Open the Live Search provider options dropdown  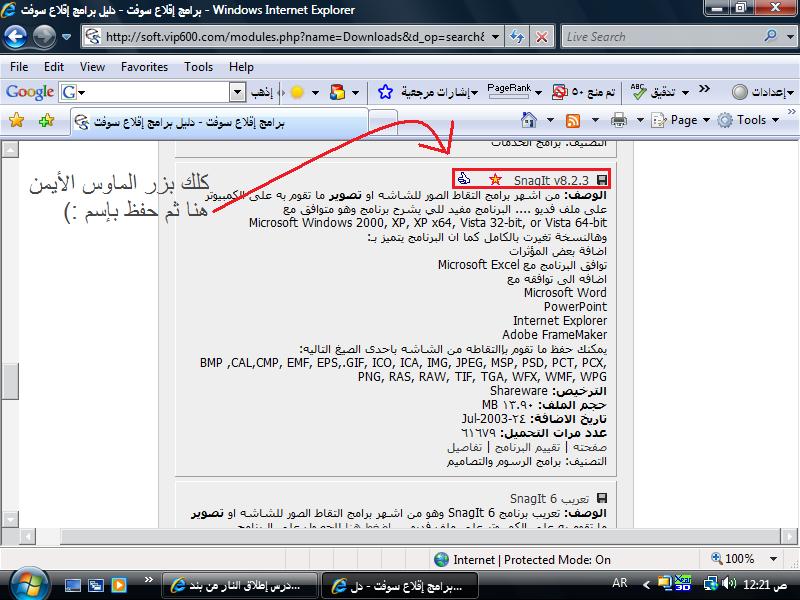tap(790, 37)
